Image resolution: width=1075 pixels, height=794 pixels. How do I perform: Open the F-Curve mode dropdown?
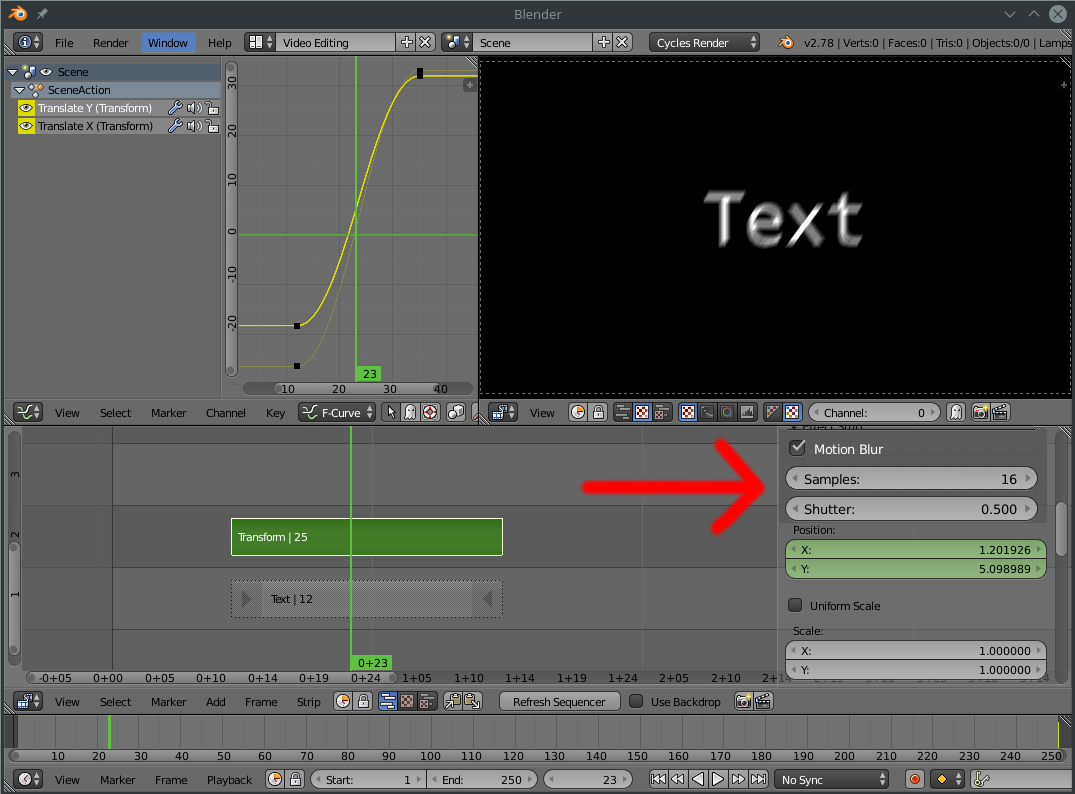(337, 413)
